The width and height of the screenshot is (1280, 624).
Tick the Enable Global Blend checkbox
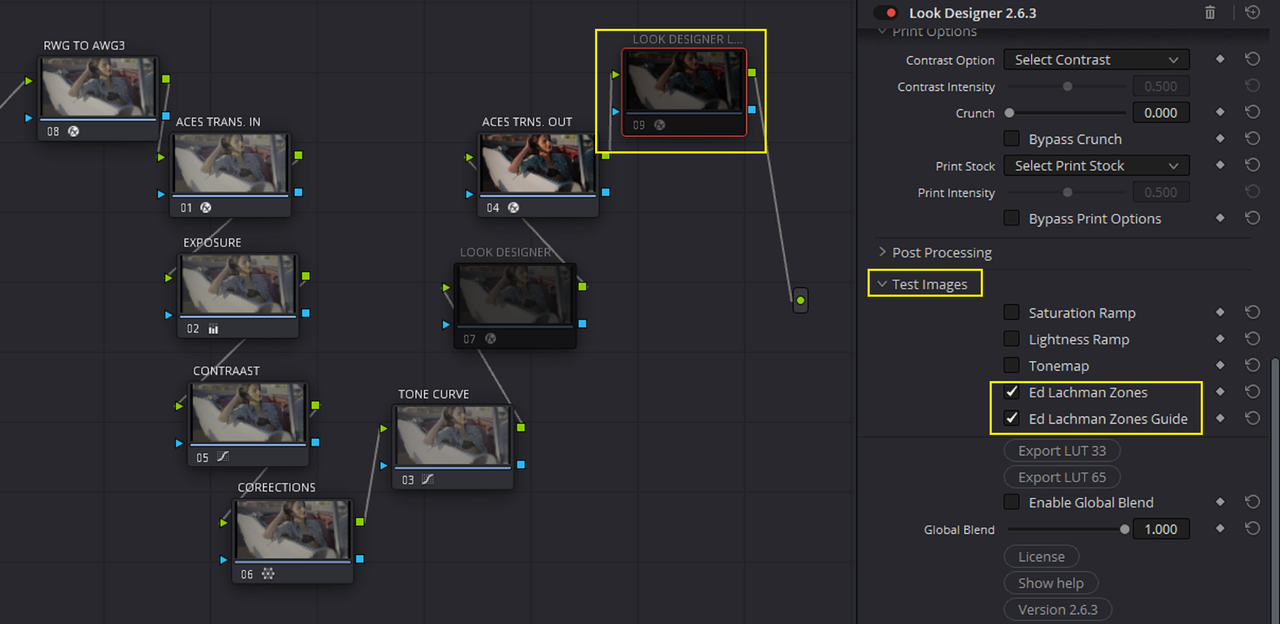1012,502
